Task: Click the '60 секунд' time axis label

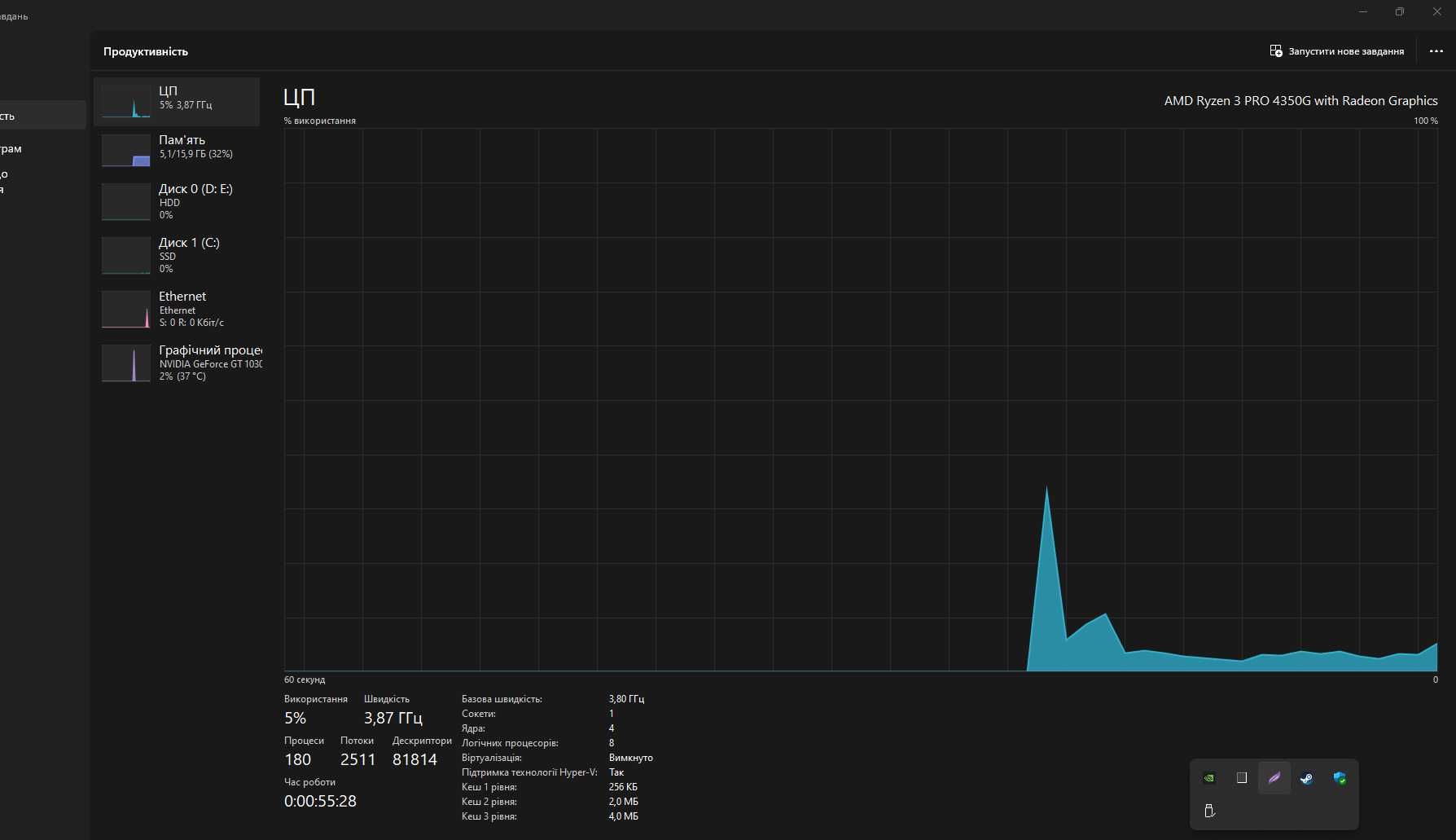Action: (305, 679)
